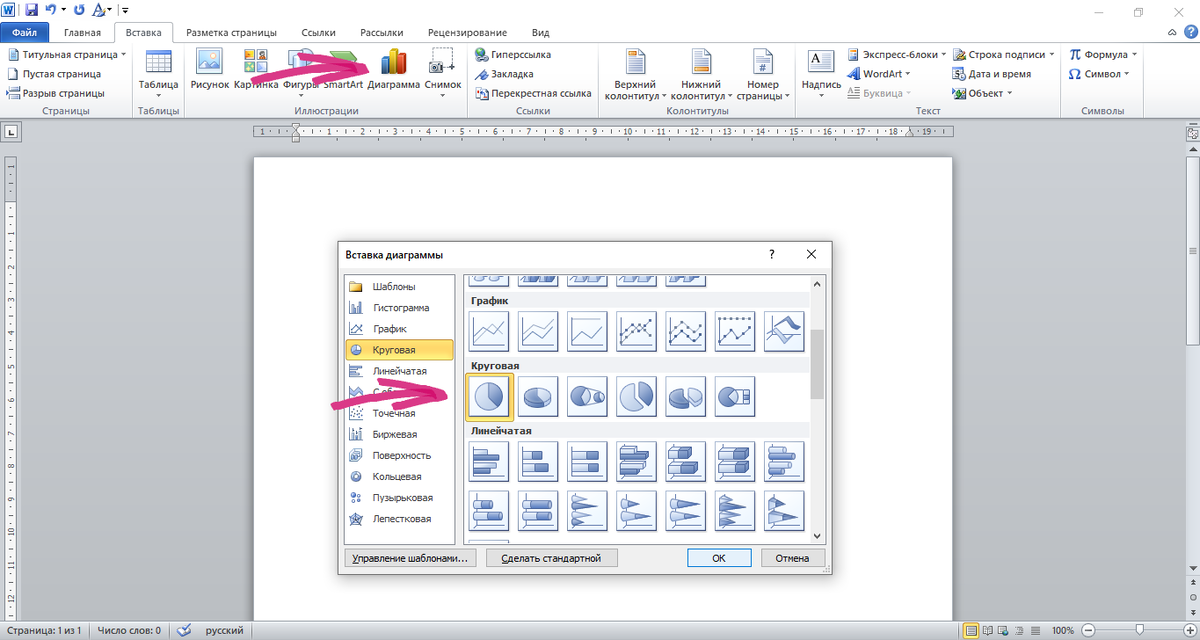
Task: Minimize the ribbon with the caret icon
Action: pos(1172,33)
